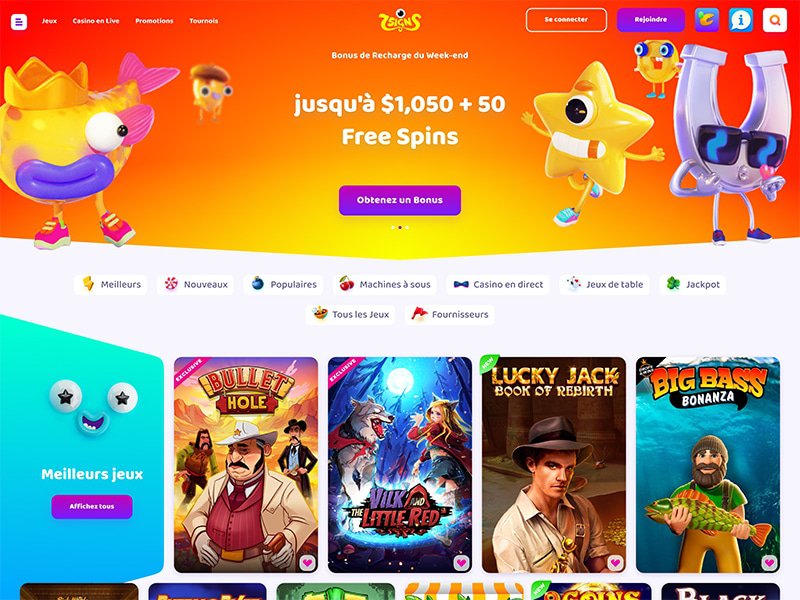Image resolution: width=800 pixels, height=600 pixels.
Task: Toggle heart on Big Bass Bonanza
Action: (x=769, y=563)
